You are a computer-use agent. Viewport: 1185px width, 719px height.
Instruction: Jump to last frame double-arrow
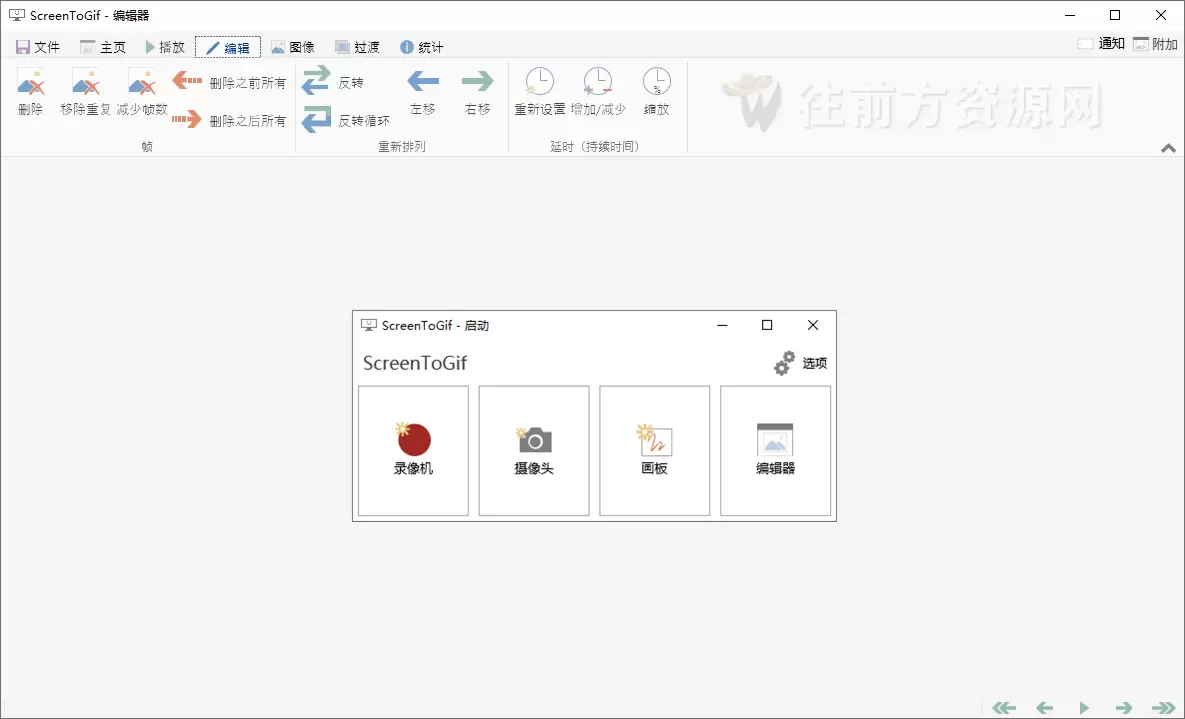[1164, 708]
